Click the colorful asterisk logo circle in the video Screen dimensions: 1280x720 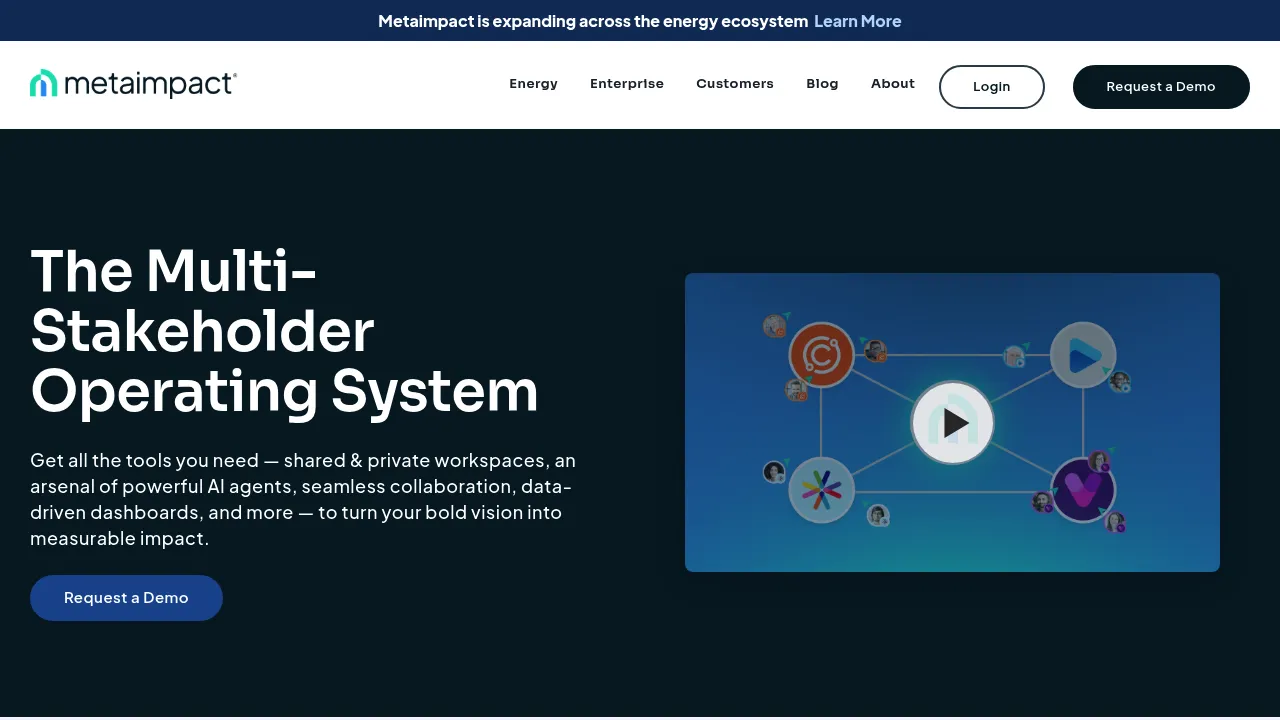[x=821, y=490]
